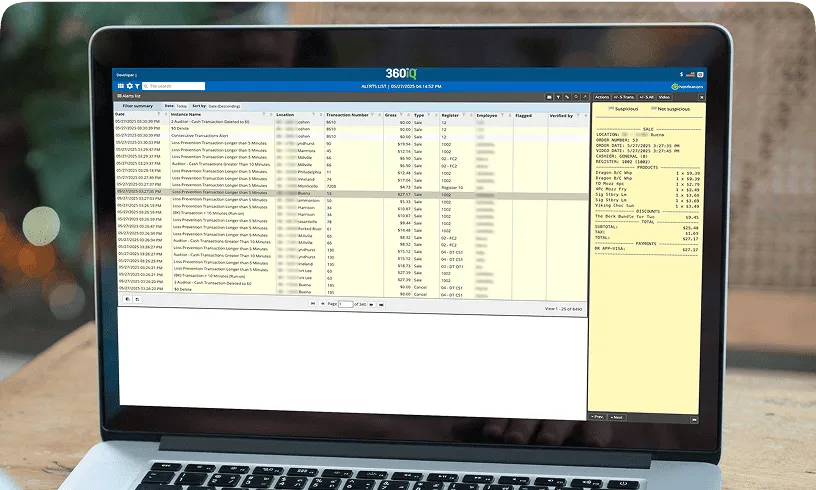Click the Developer label at top left
Image resolution: width=816 pixels, height=490 pixels.
click(x=125, y=75)
